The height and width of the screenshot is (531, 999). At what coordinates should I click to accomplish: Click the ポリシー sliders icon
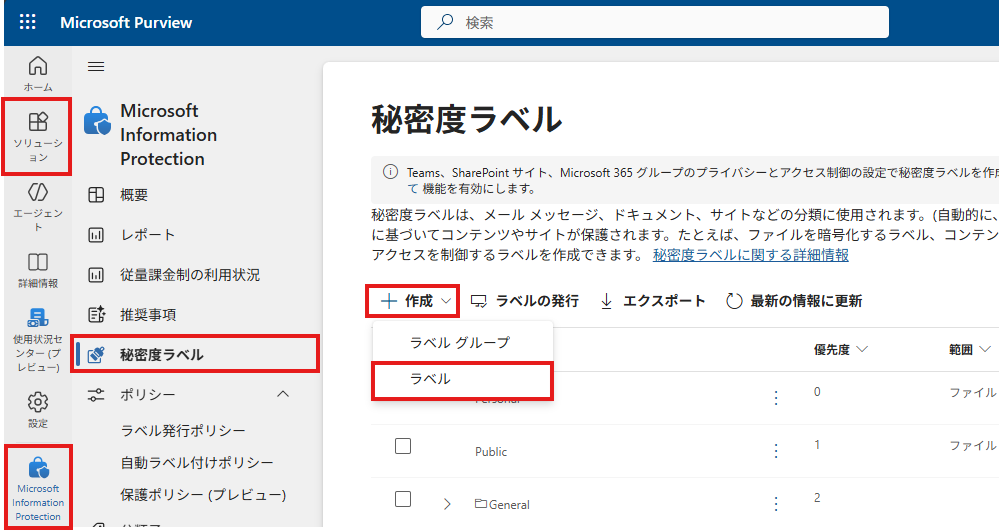[96, 395]
